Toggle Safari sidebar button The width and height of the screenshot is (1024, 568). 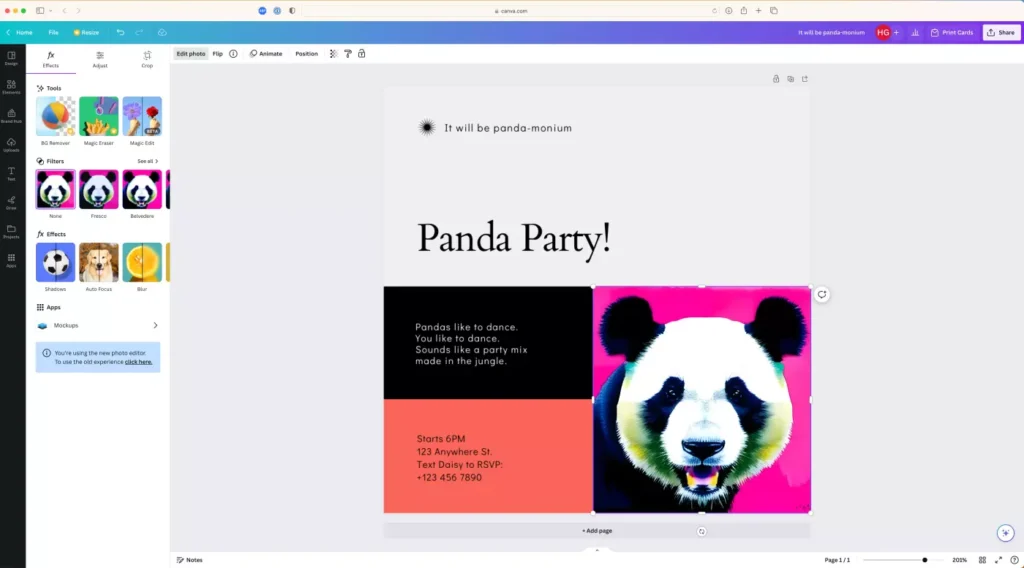pos(40,10)
